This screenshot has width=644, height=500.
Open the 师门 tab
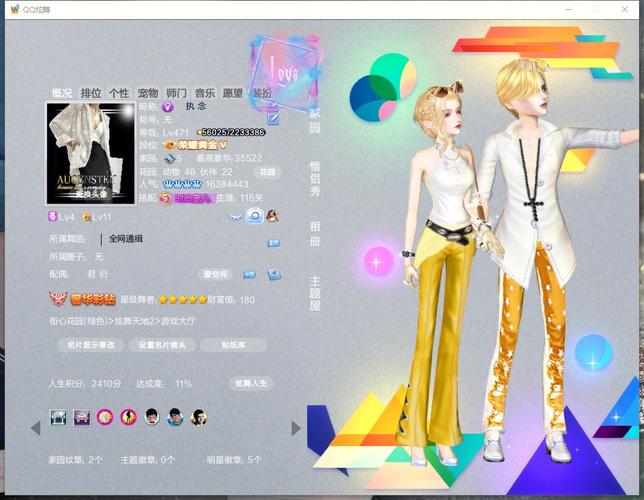pos(176,93)
